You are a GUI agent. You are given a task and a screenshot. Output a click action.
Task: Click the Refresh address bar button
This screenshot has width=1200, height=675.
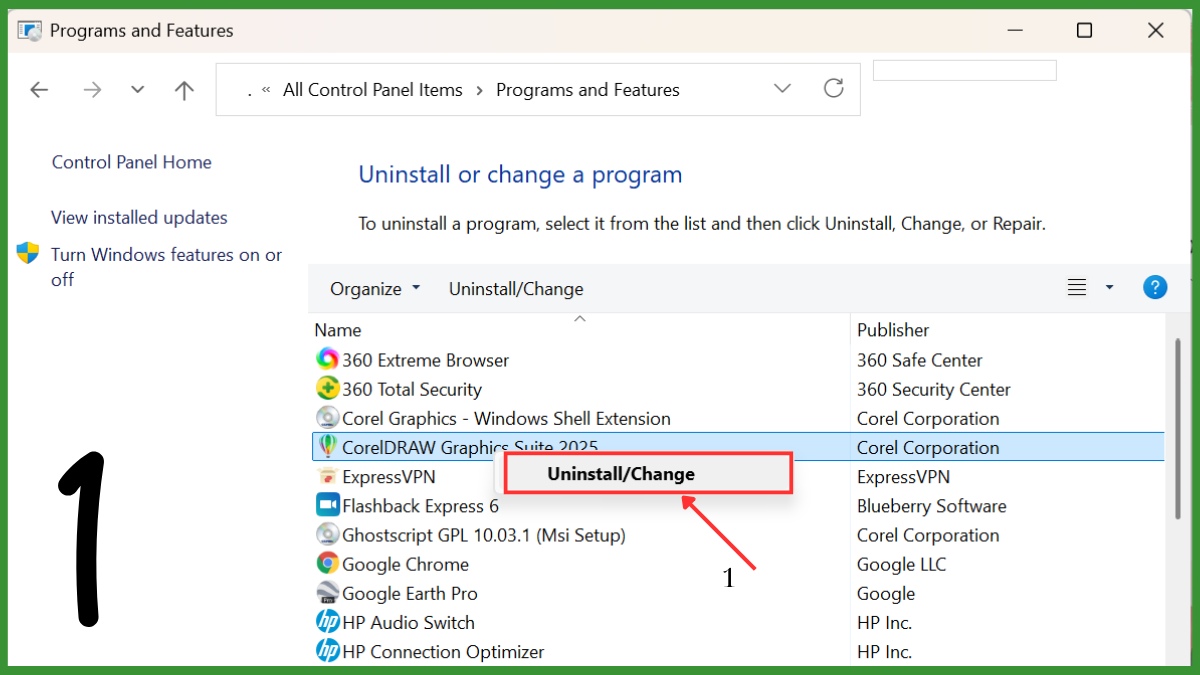834,88
